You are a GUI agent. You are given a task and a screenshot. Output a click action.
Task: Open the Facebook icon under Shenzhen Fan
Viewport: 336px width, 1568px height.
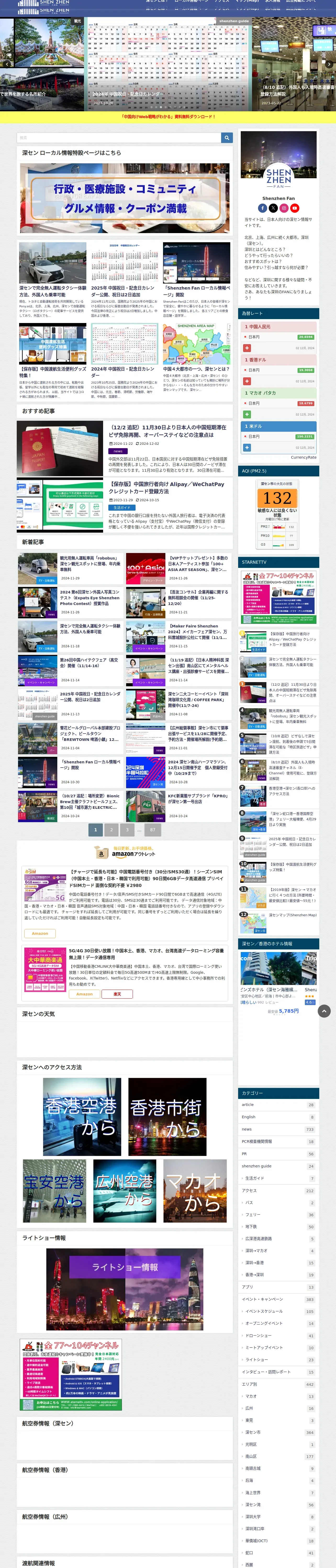coord(262,208)
